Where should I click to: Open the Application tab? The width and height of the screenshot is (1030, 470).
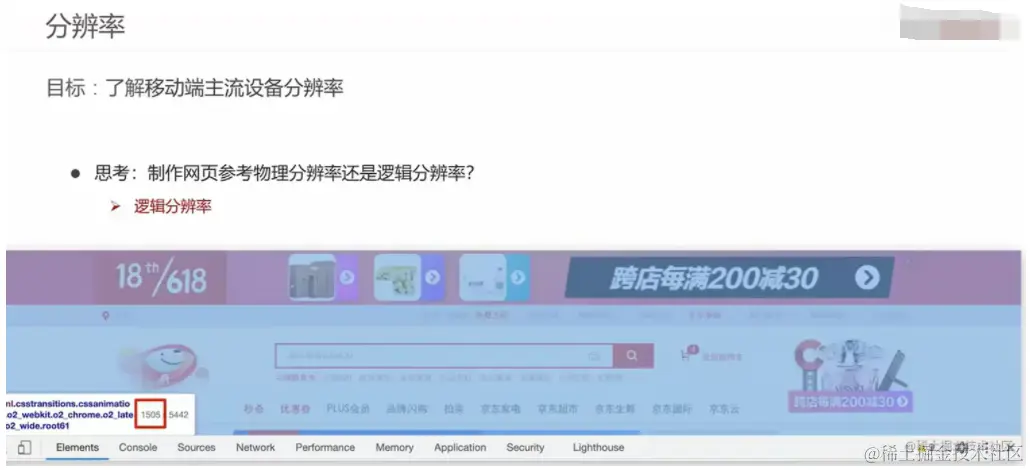tap(460, 448)
